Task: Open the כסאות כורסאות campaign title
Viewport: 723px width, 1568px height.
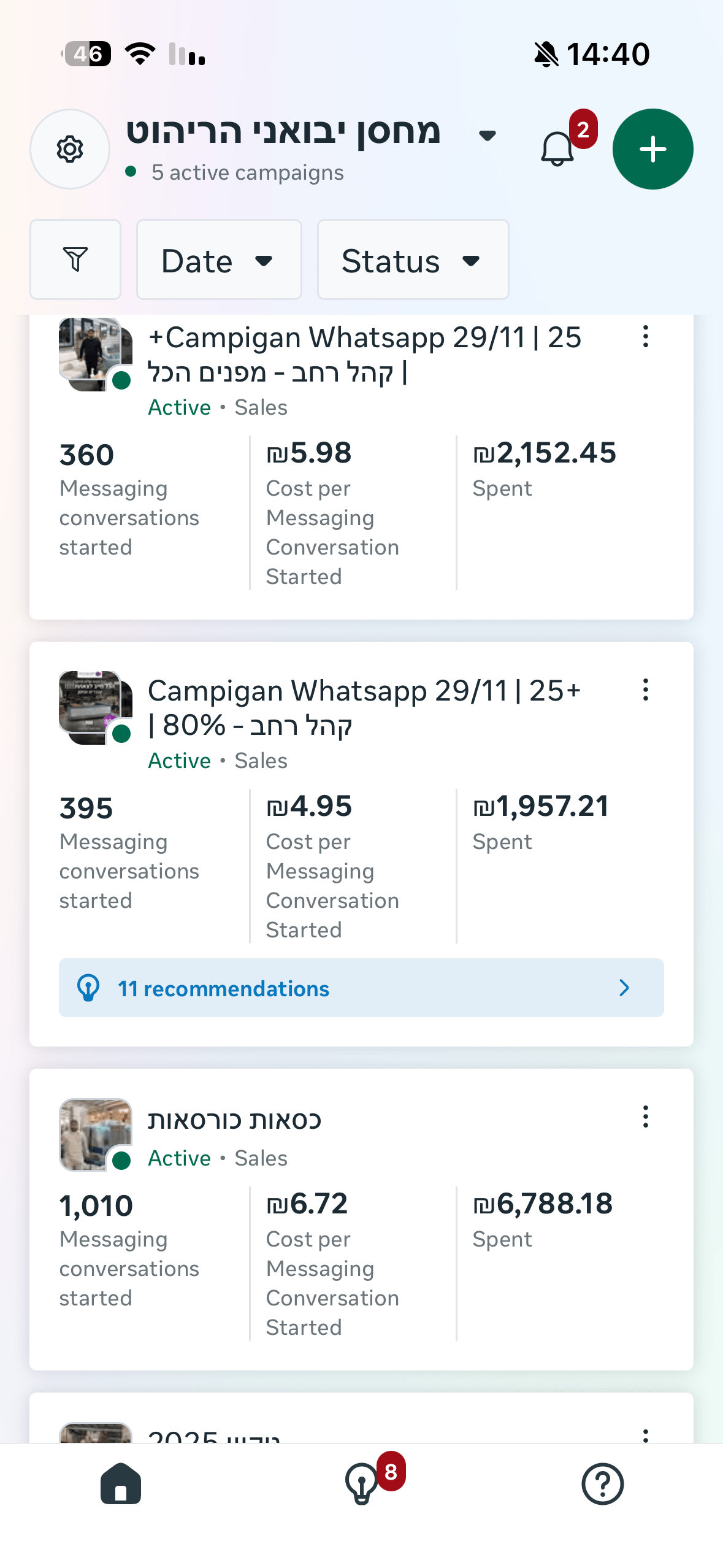Action: (x=235, y=1120)
